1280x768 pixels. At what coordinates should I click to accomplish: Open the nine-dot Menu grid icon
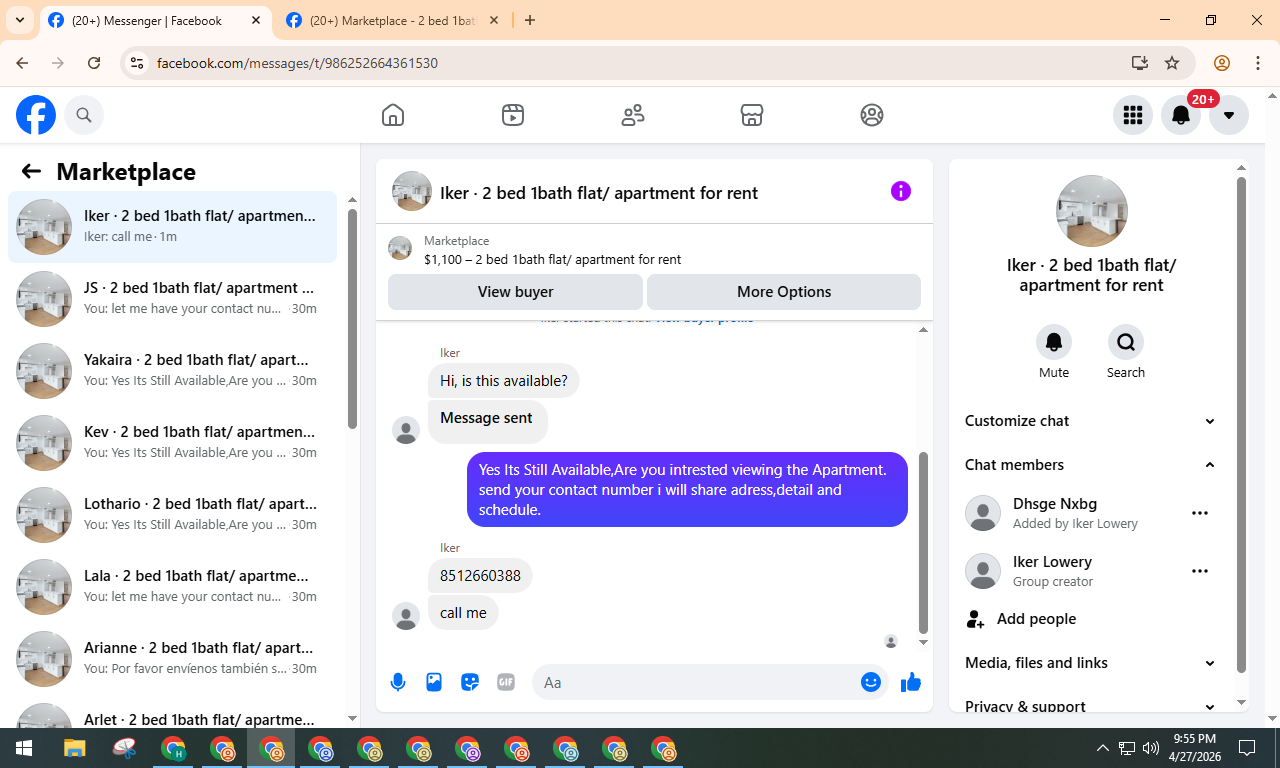coord(1133,115)
